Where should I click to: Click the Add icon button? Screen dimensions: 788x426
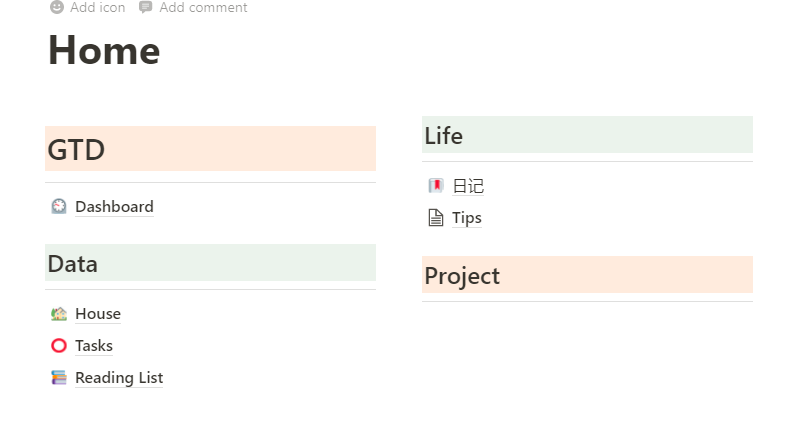[87, 7]
